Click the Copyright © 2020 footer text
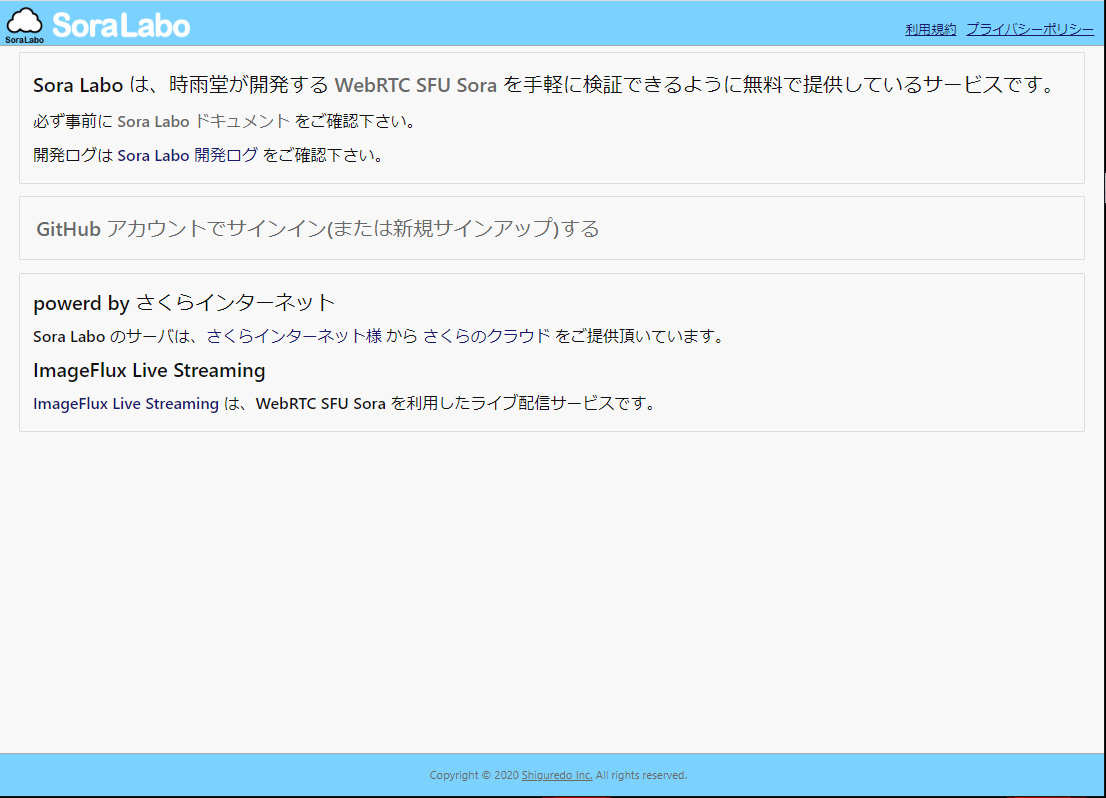1106x798 pixels. (474, 775)
